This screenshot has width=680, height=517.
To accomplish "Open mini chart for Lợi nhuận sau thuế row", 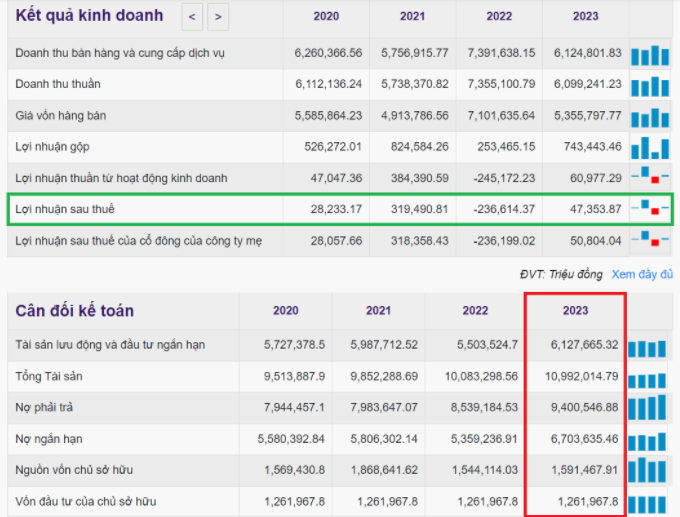I will (x=650, y=207).
